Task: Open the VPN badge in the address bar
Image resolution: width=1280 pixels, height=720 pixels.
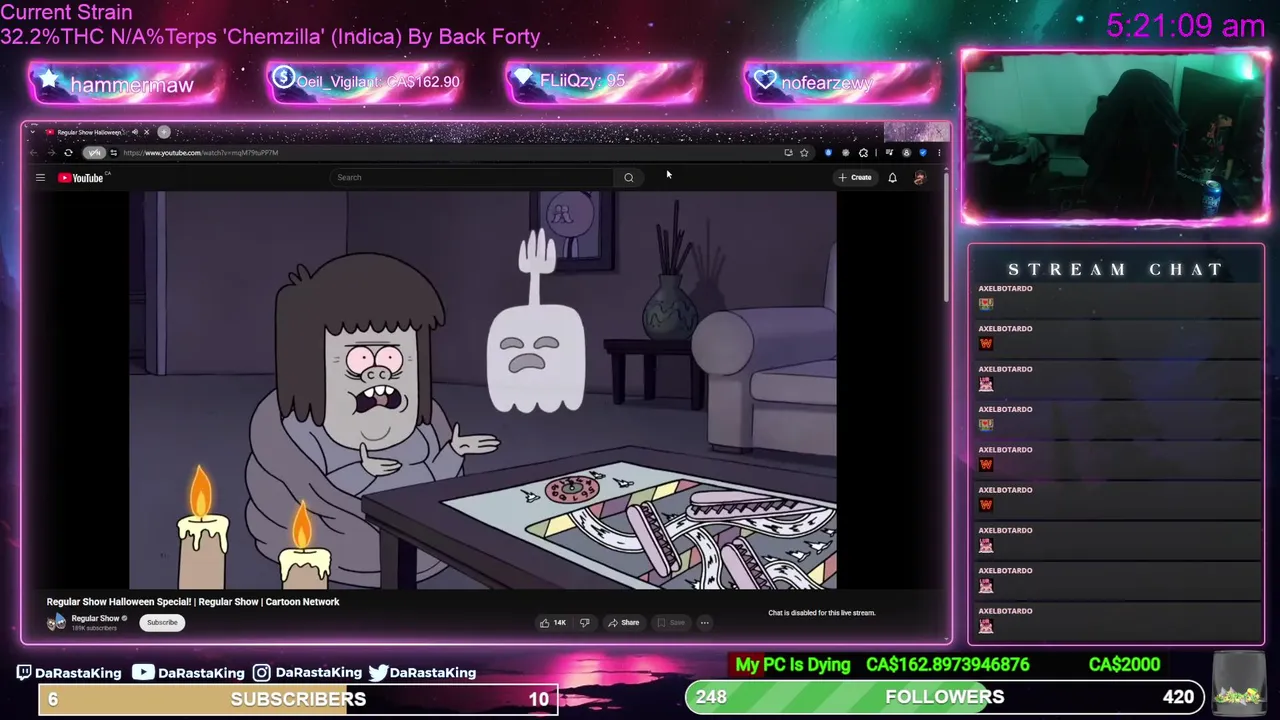Action: coord(93,153)
